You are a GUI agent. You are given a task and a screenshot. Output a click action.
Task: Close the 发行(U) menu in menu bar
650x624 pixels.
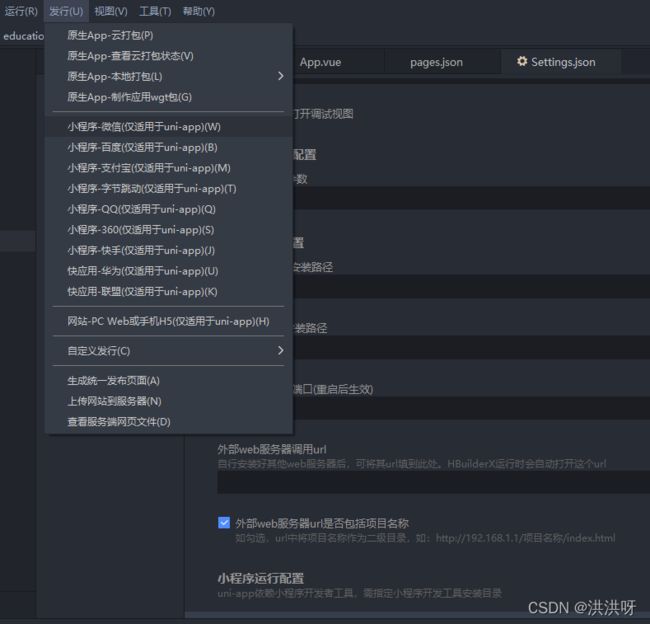[x=66, y=11]
